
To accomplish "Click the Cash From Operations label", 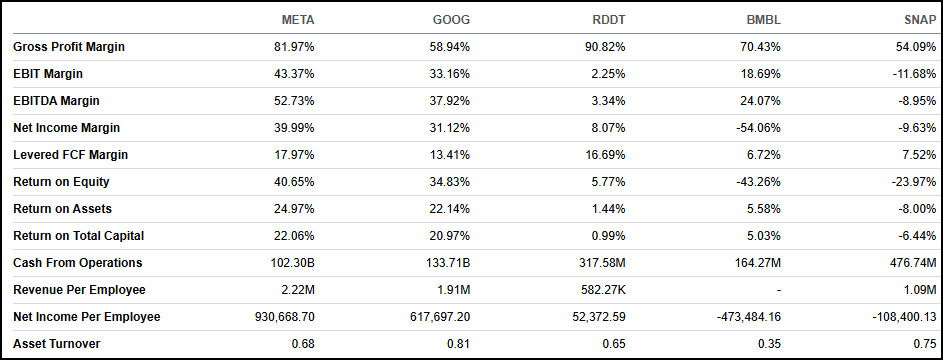I will (78, 263).
